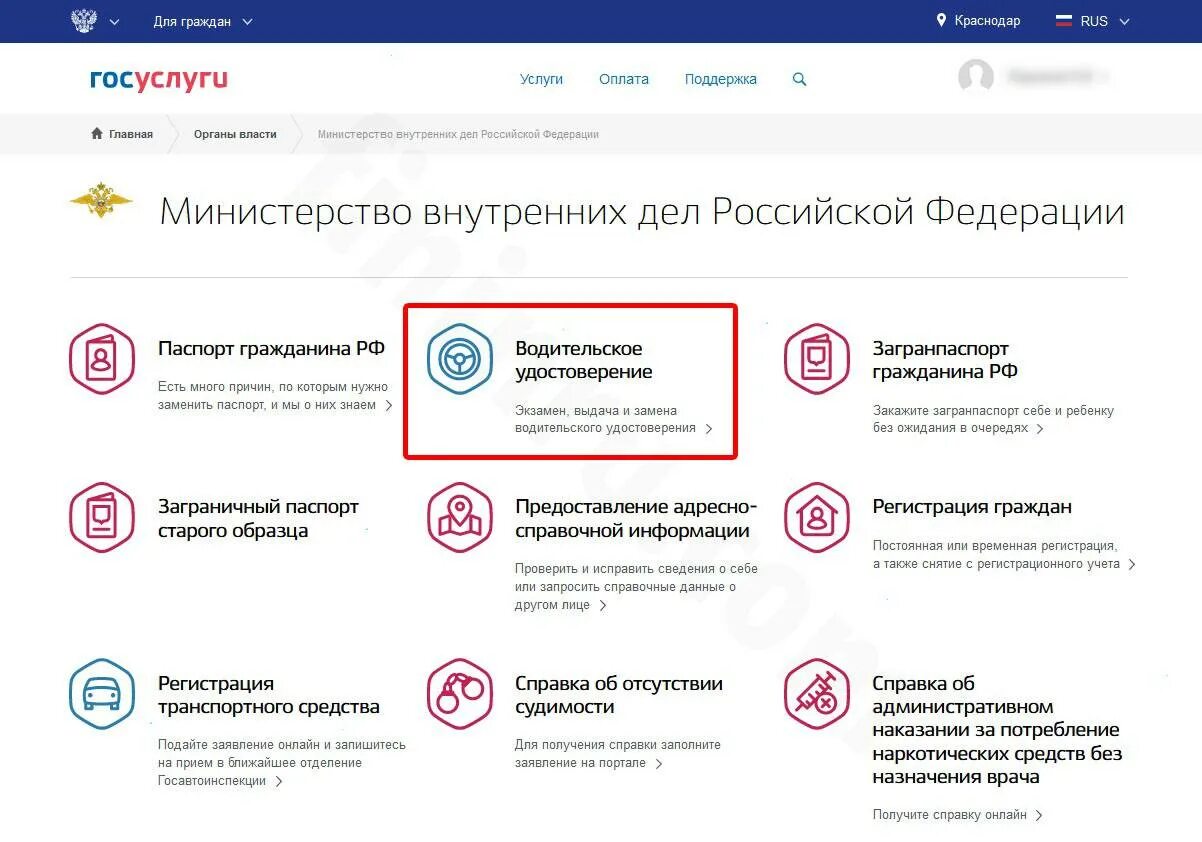This screenshot has height=842, width=1202.
Task: Switch to the Оплата section
Action: (x=623, y=79)
